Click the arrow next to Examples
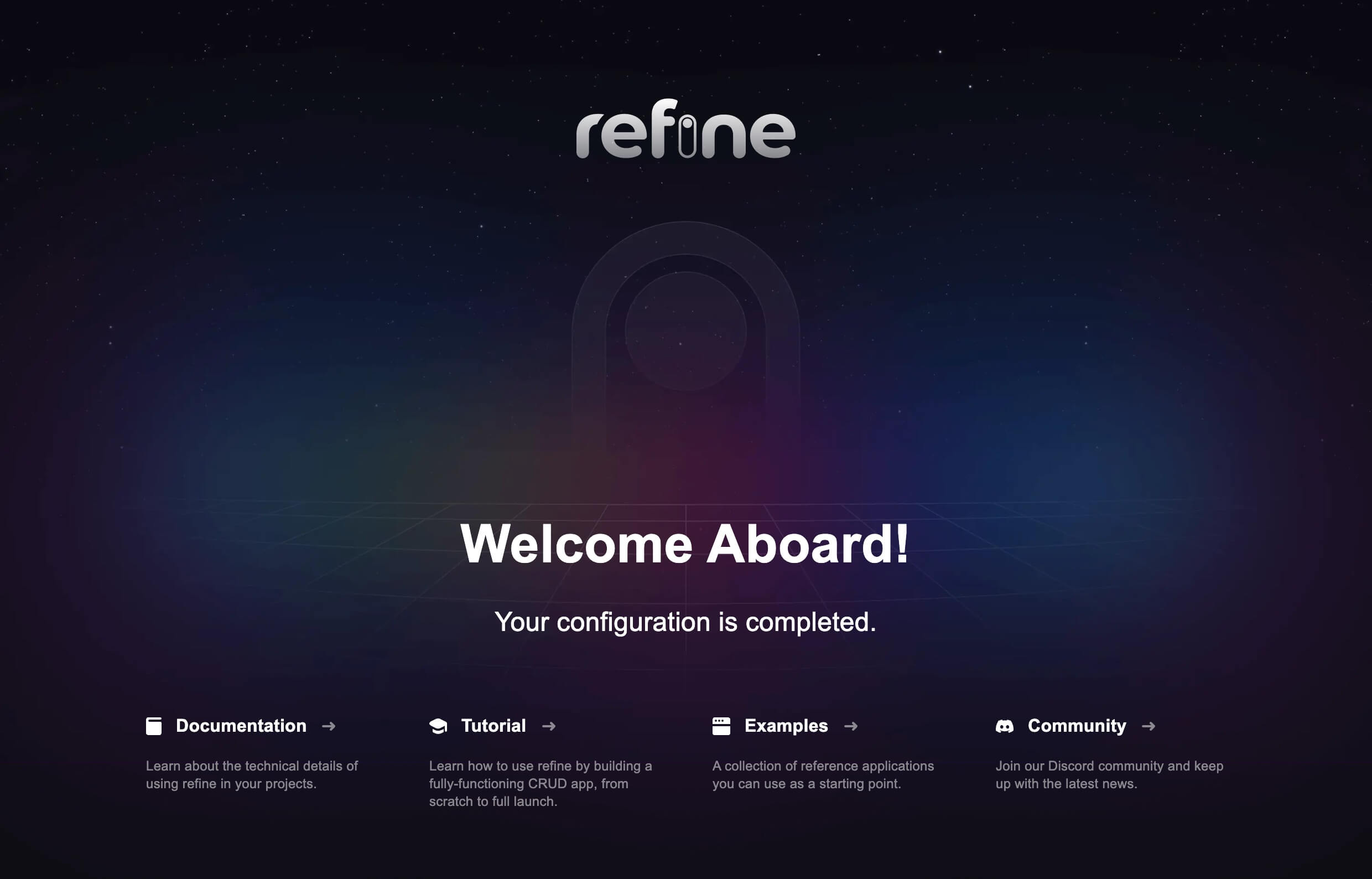This screenshot has width=1372, height=879. coord(850,726)
